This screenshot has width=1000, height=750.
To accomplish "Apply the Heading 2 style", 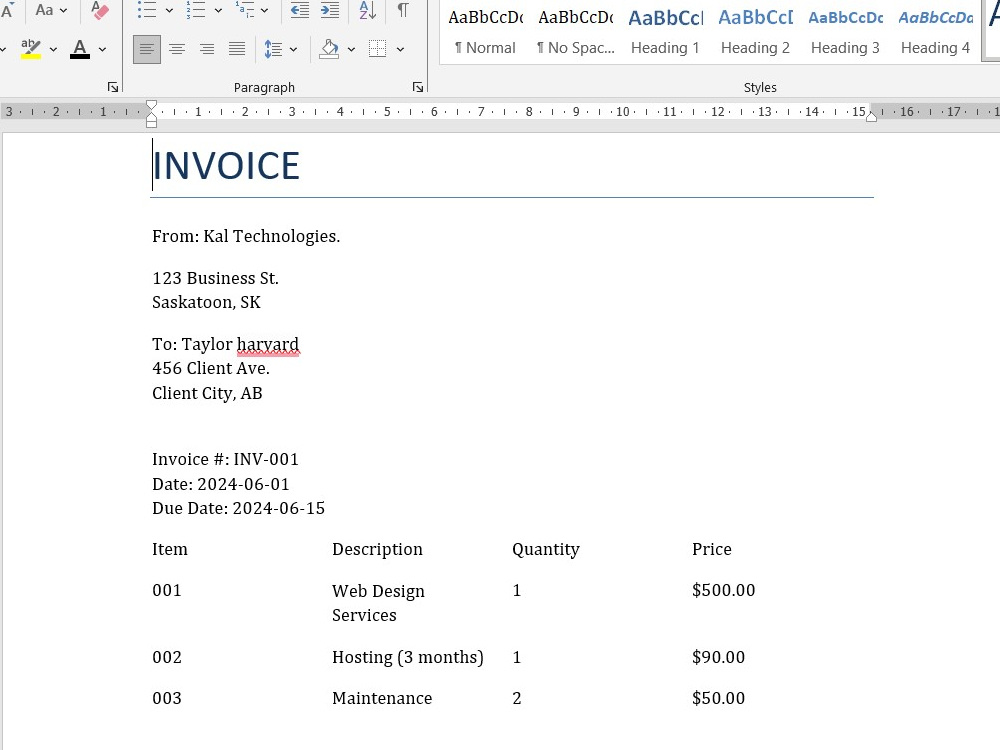I will 755,31.
